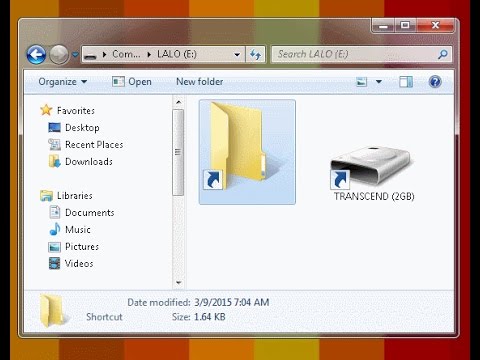The image size is (480, 360).
Task: Maximize the Explorer window
Action: pyautogui.click(x=405, y=26)
